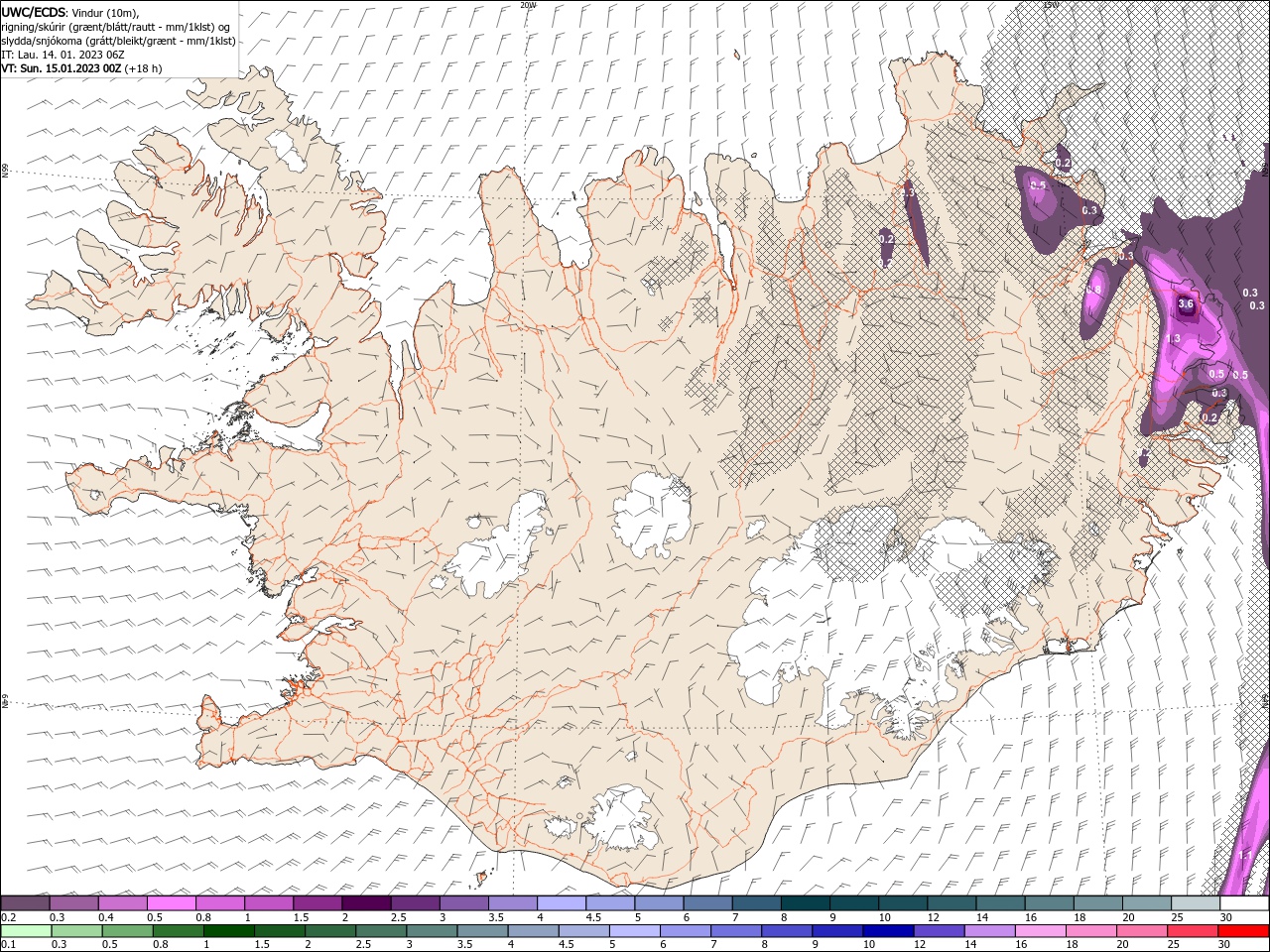
Task: Select the bright pink 0.5 swatch in upper legend row
Action: click(x=172, y=903)
